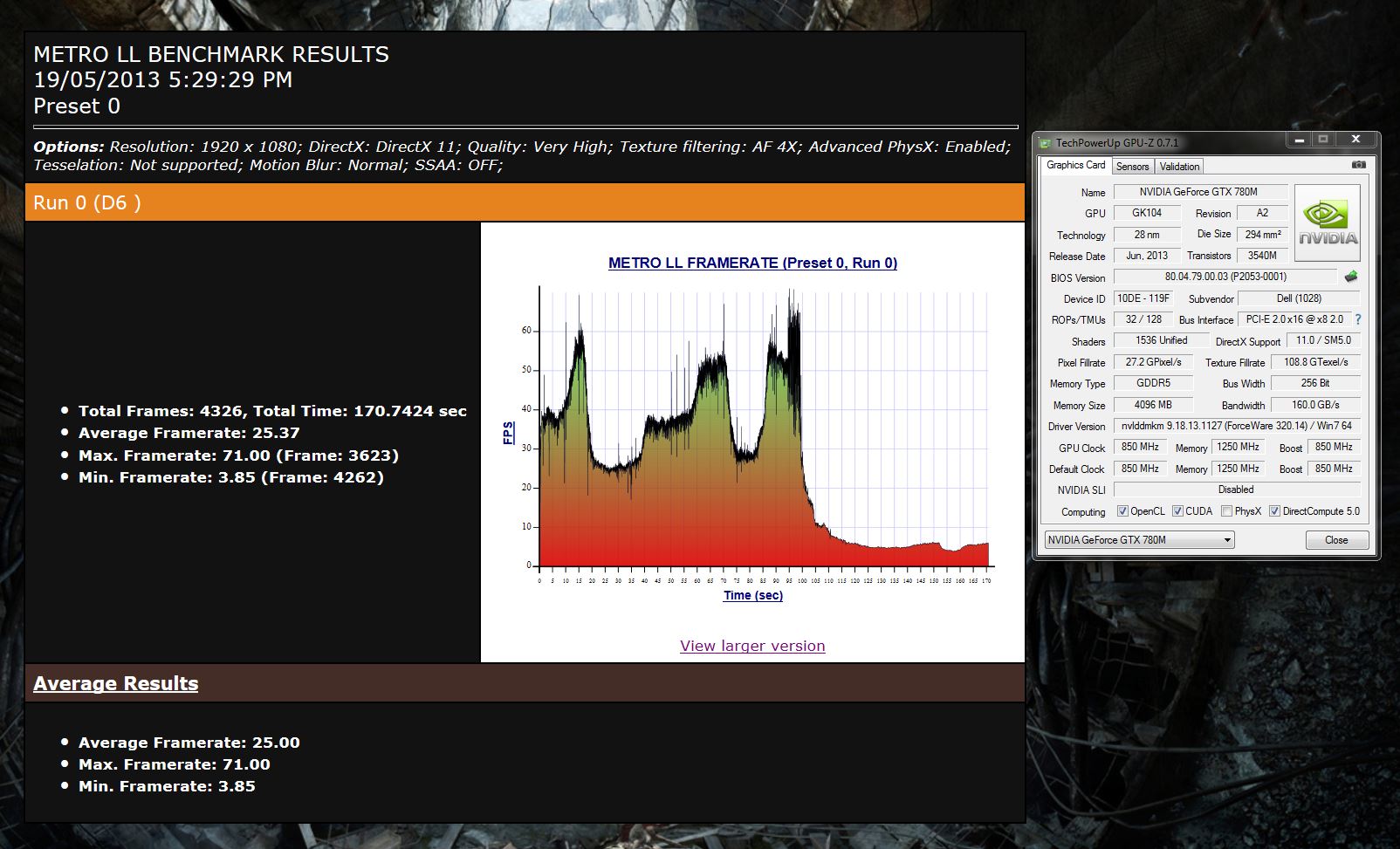Viewport: 1400px width, 849px height.
Task: Minimize the GPU-Z window
Action: pyautogui.click(x=1299, y=140)
